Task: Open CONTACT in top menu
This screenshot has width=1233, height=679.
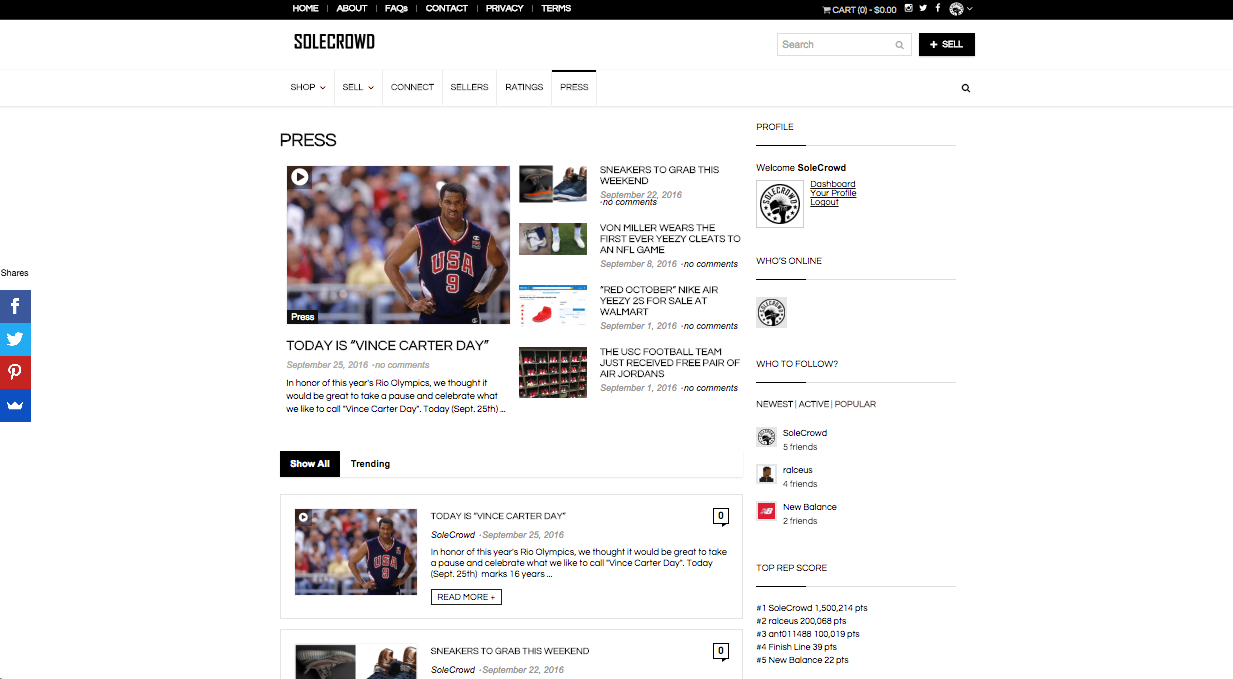Action: (446, 8)
